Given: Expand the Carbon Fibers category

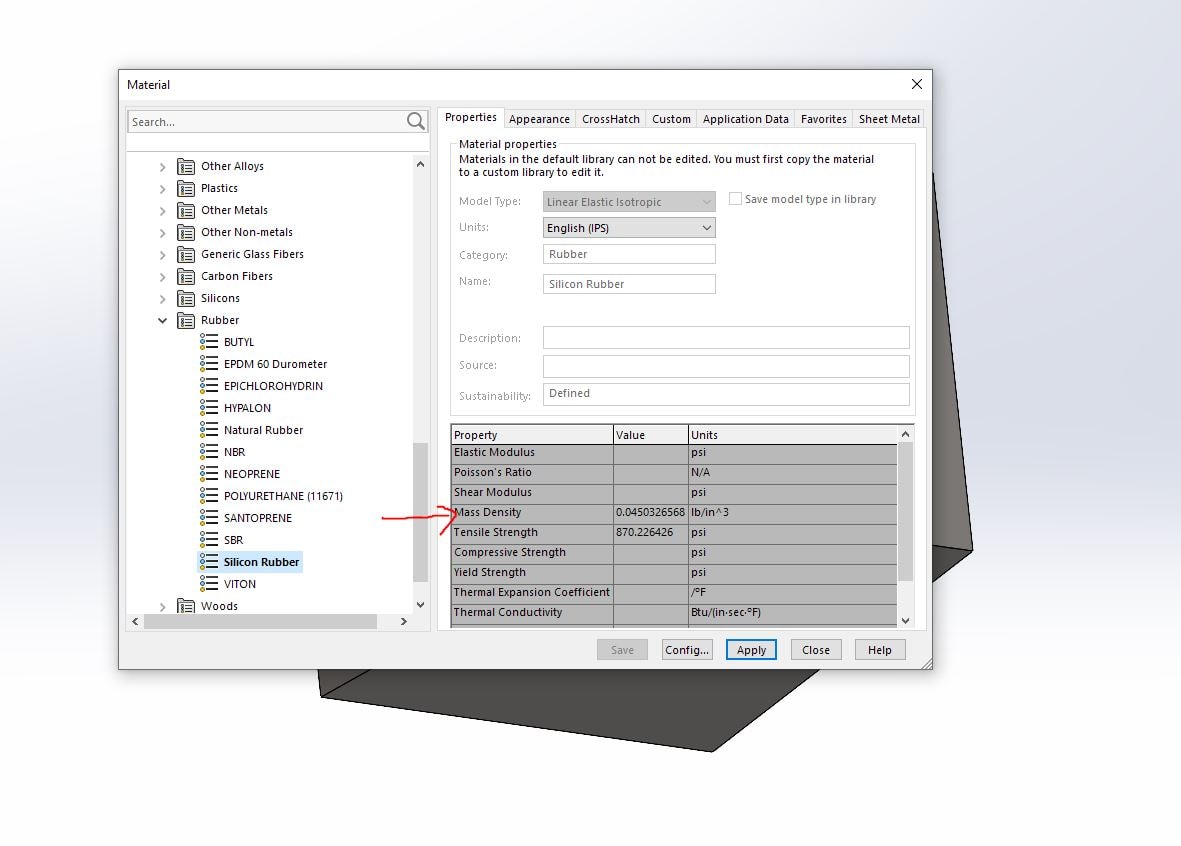Looking at the screenshot, I should [162, 276].
